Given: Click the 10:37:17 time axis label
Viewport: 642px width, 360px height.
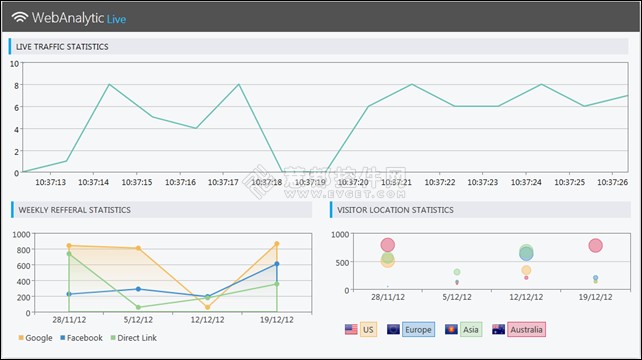Looking at the screenshot, I should 223,182.
